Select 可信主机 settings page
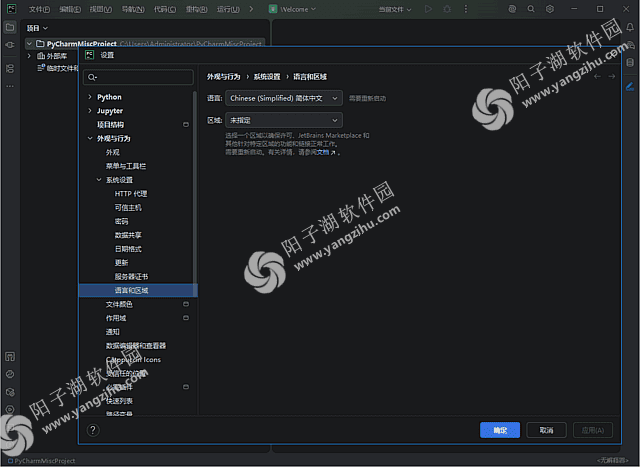The height and width of the screenshot is (467, 640). point(128,207)
